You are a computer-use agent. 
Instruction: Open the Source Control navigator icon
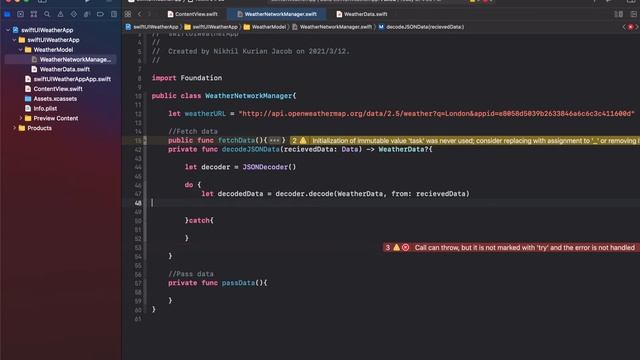coord(20,14)
